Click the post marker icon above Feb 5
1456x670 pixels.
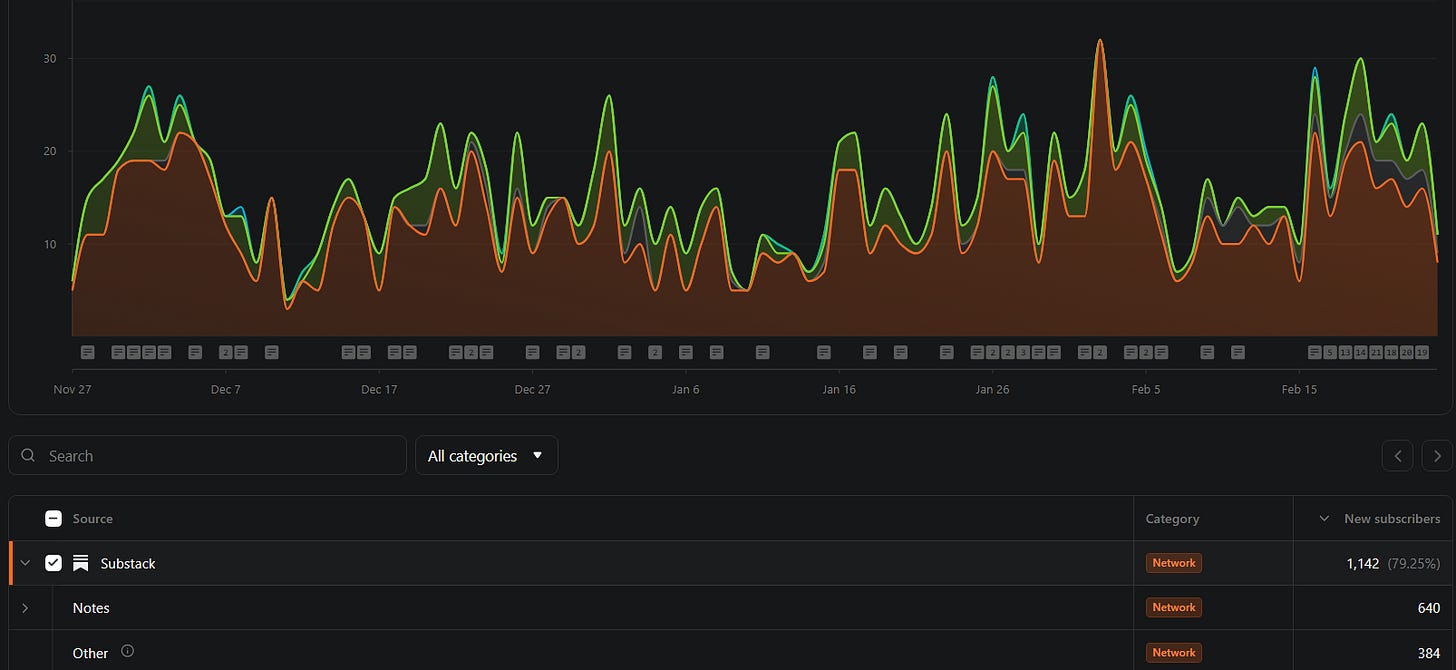click(x=1146, y=352)
